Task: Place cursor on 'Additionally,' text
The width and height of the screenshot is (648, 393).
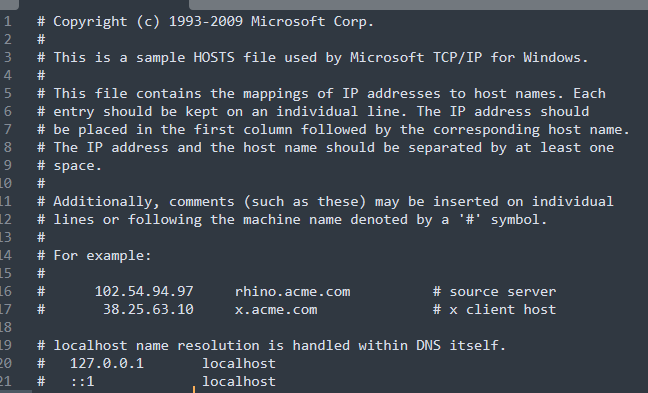Action: (107, 202)
